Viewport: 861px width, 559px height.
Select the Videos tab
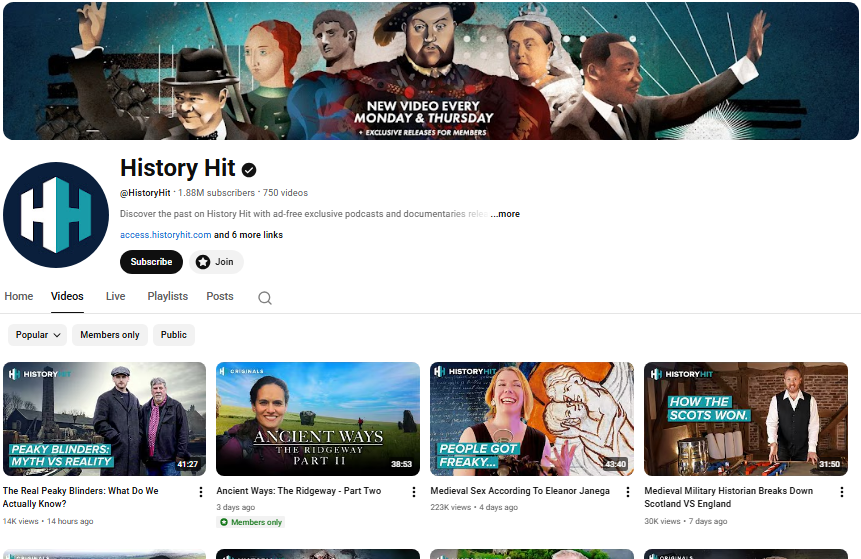tap(67, 297)
